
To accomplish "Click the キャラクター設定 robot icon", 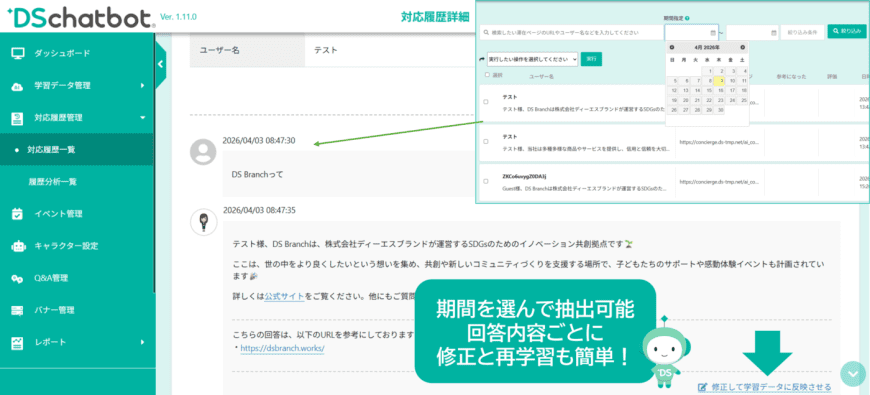I will tap(18, 246).
